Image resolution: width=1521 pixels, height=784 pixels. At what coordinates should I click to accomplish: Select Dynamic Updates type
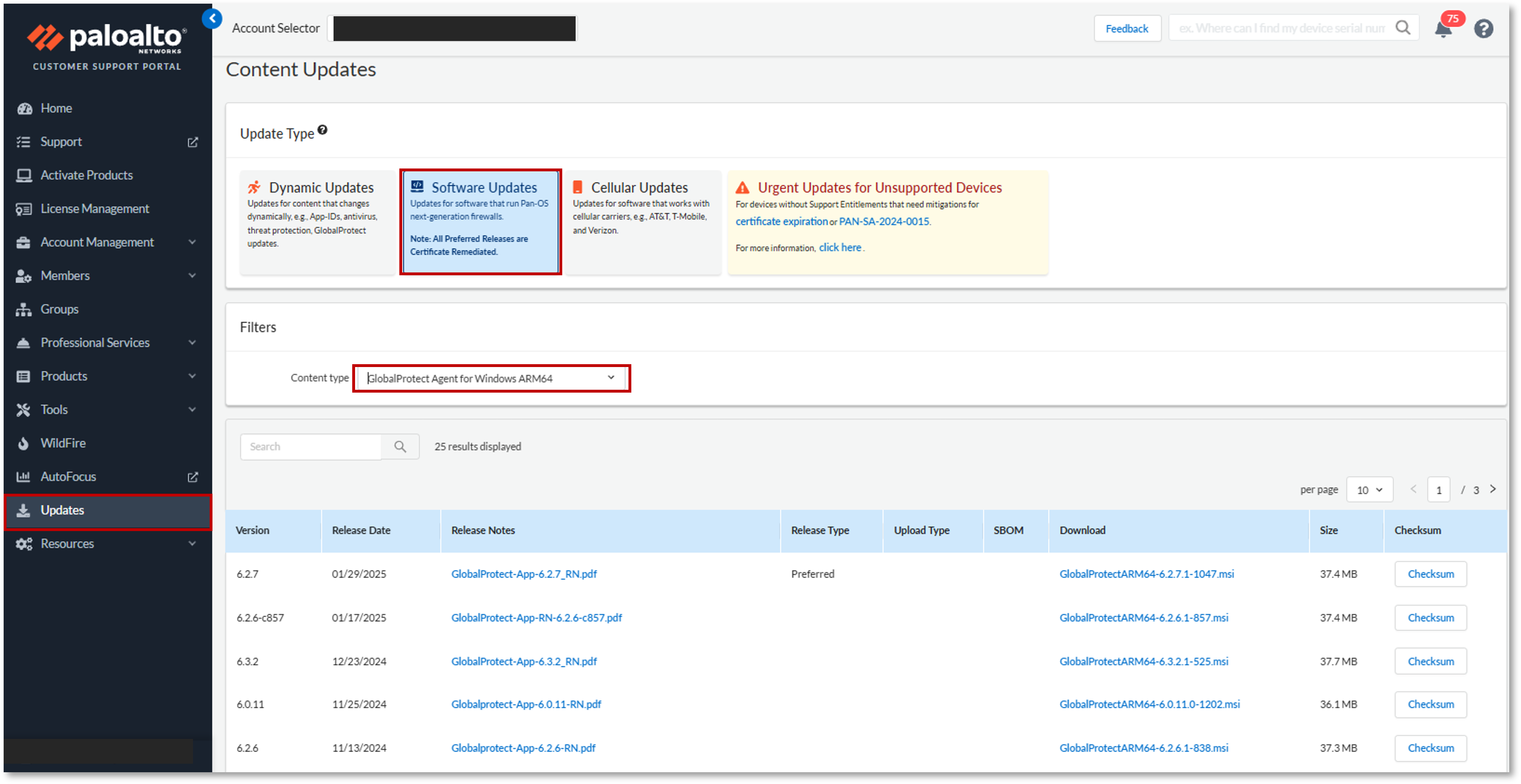click(317, 222)
